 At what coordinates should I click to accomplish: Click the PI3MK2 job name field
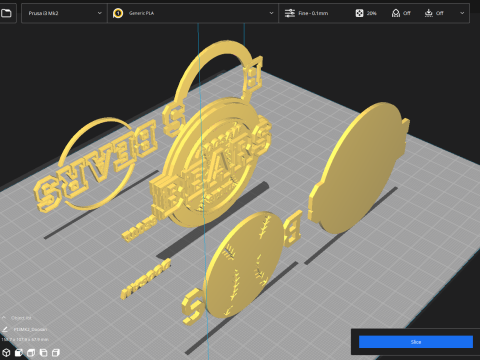tap(30, 329)
